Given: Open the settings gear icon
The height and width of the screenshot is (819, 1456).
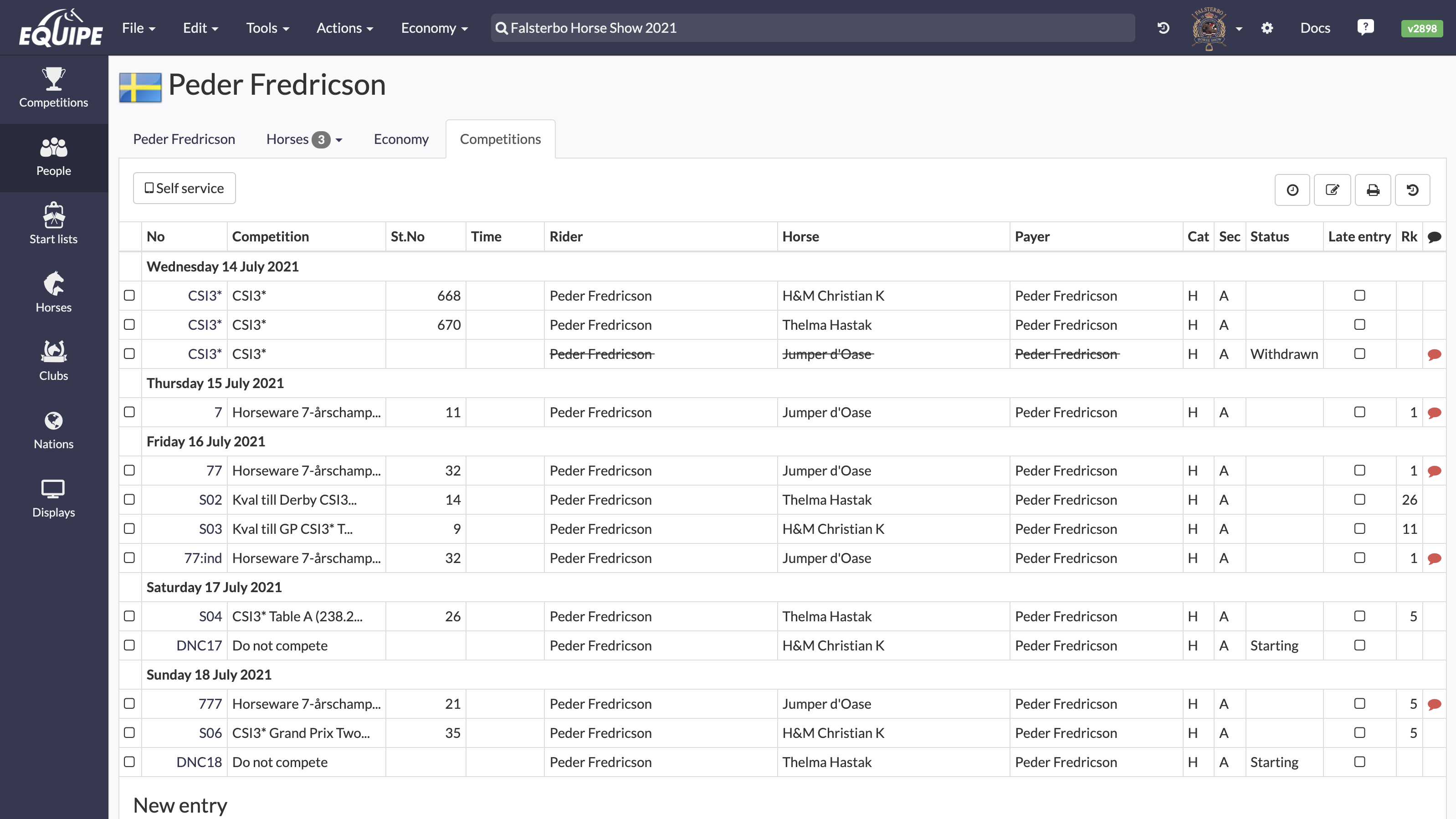Looking at the screenshot, I should coord(1266,28).
